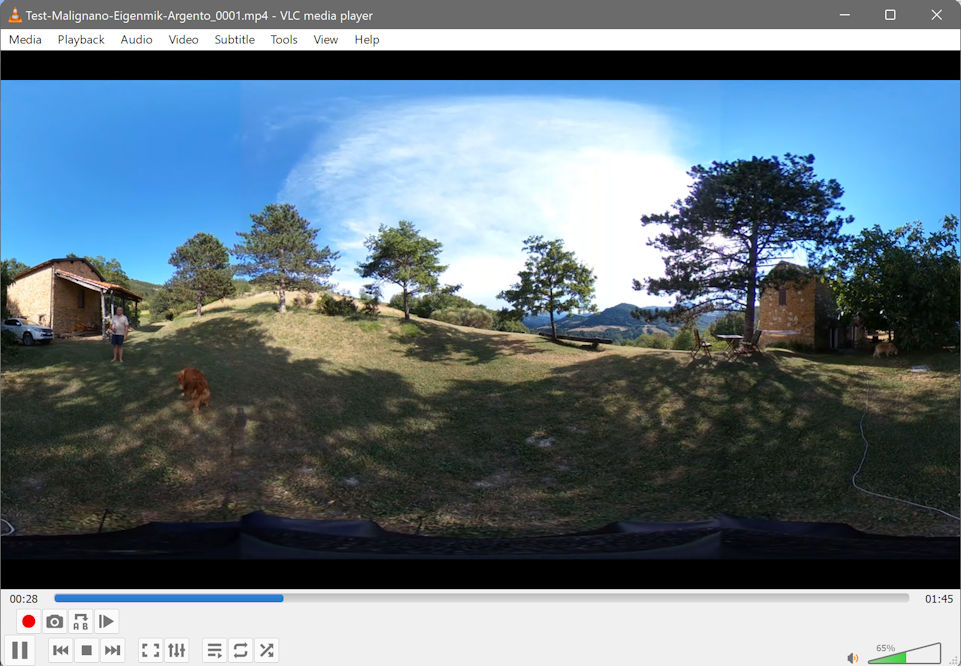Click the playback seek bar
Viewport: 961px width, 666px height.
point(481,598)
